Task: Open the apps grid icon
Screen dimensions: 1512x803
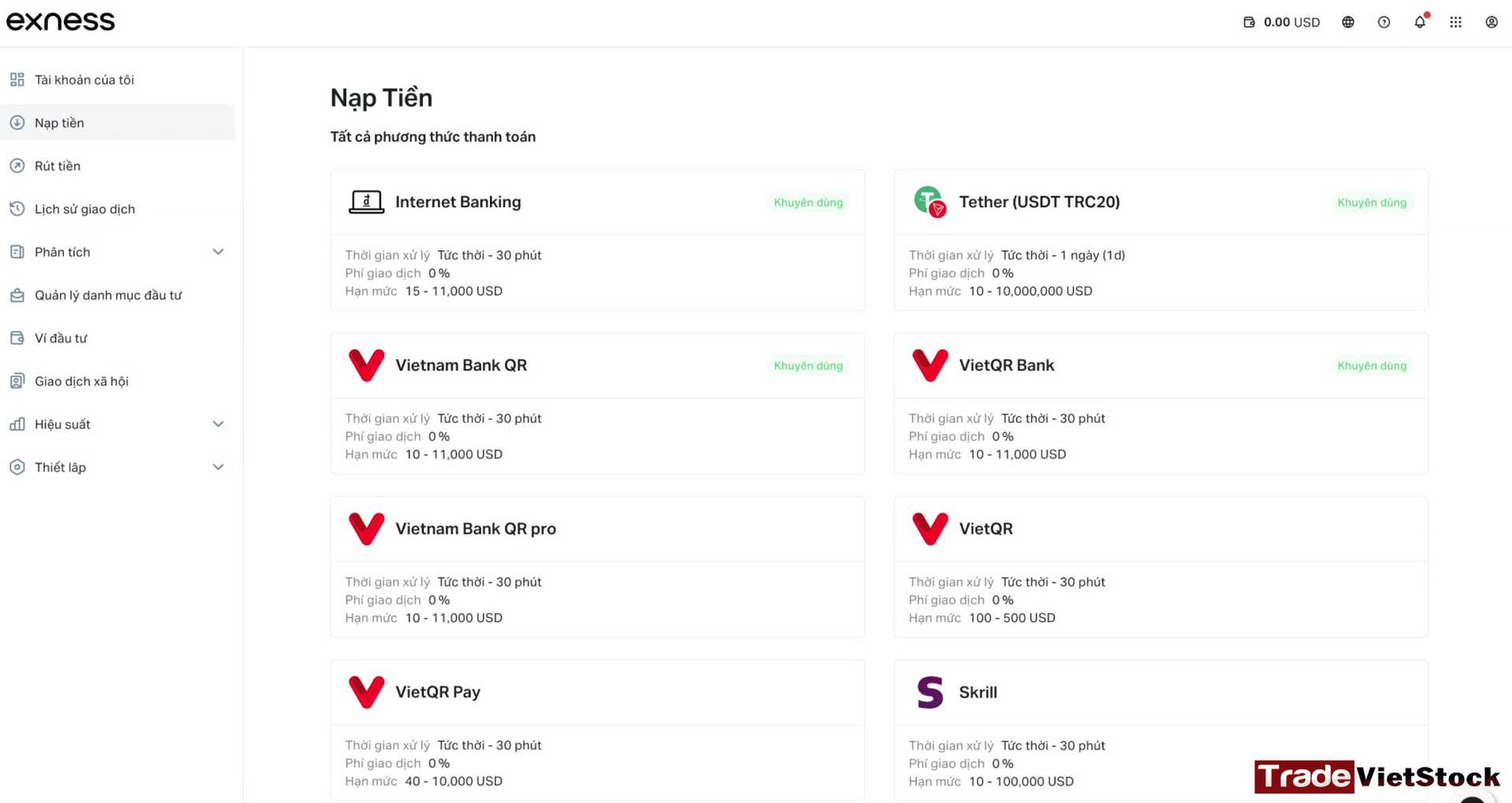Action: coord(1456,22)
